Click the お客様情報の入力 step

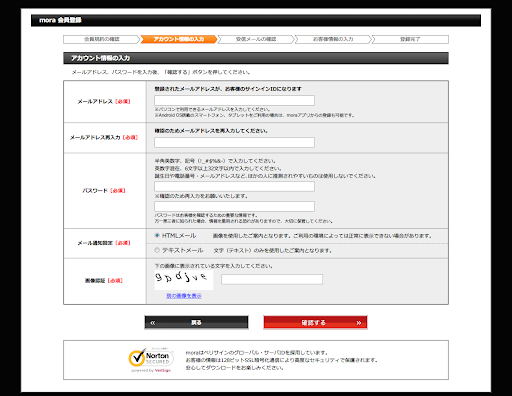[333, 39]
